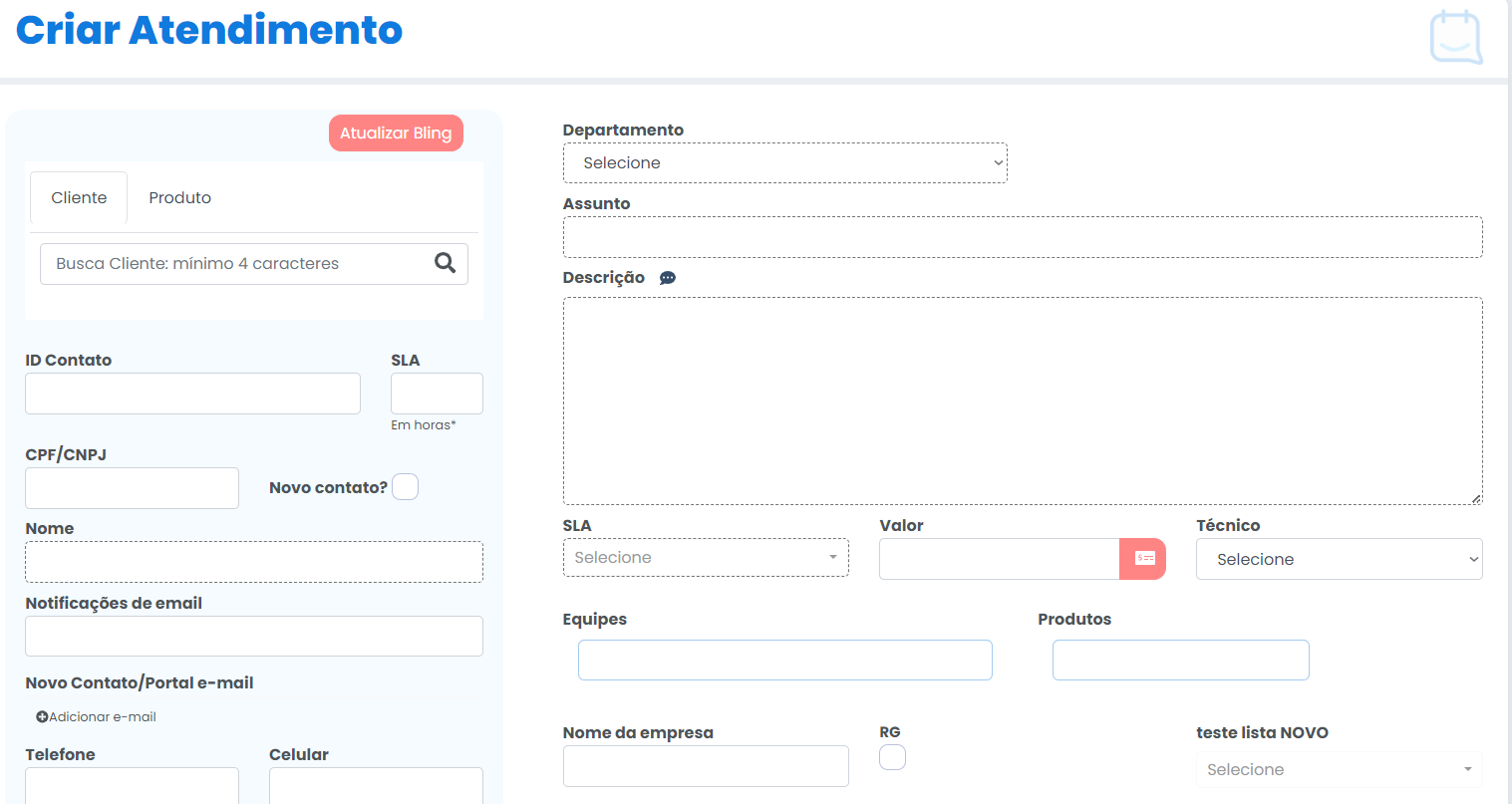
Task: Switch to the Produto tab
Action: pyautogui.click(x=180, y=197)
